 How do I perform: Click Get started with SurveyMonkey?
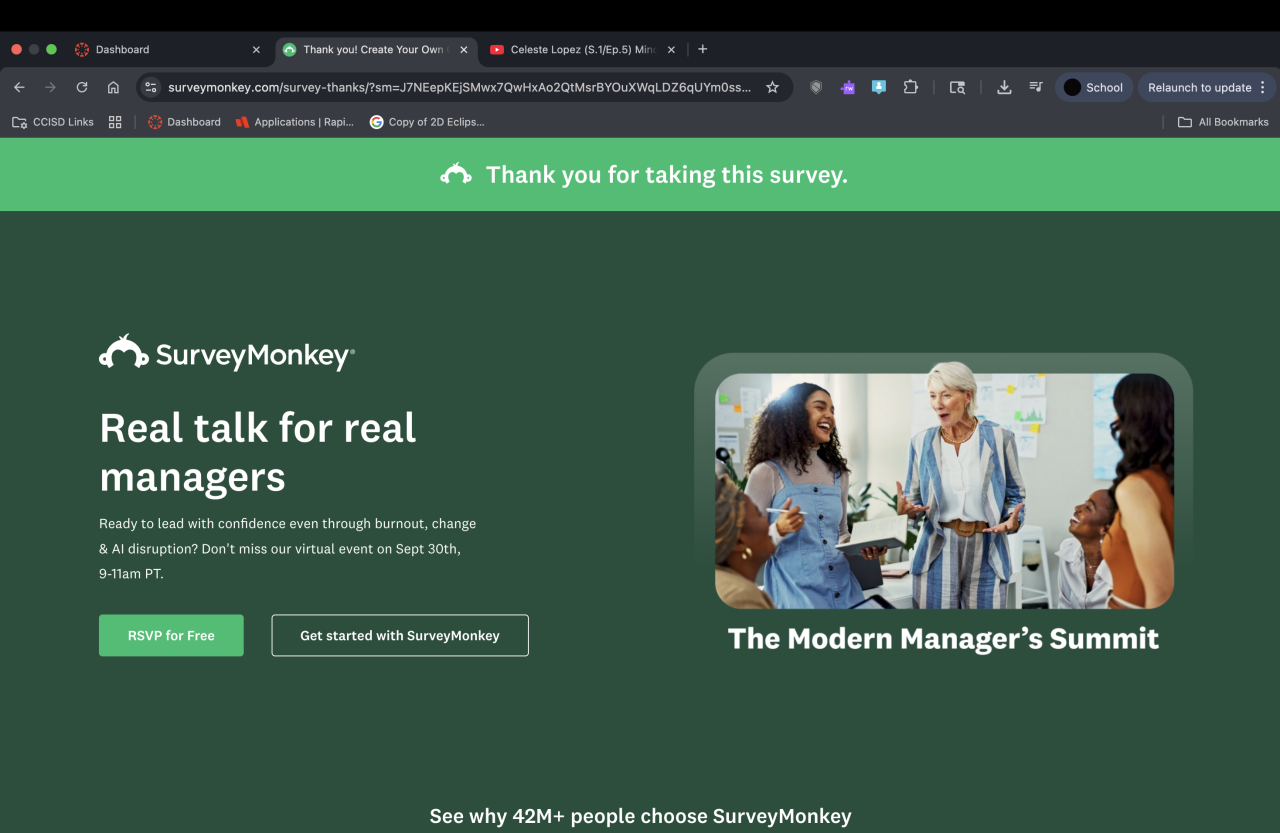(x=400, y=635)
